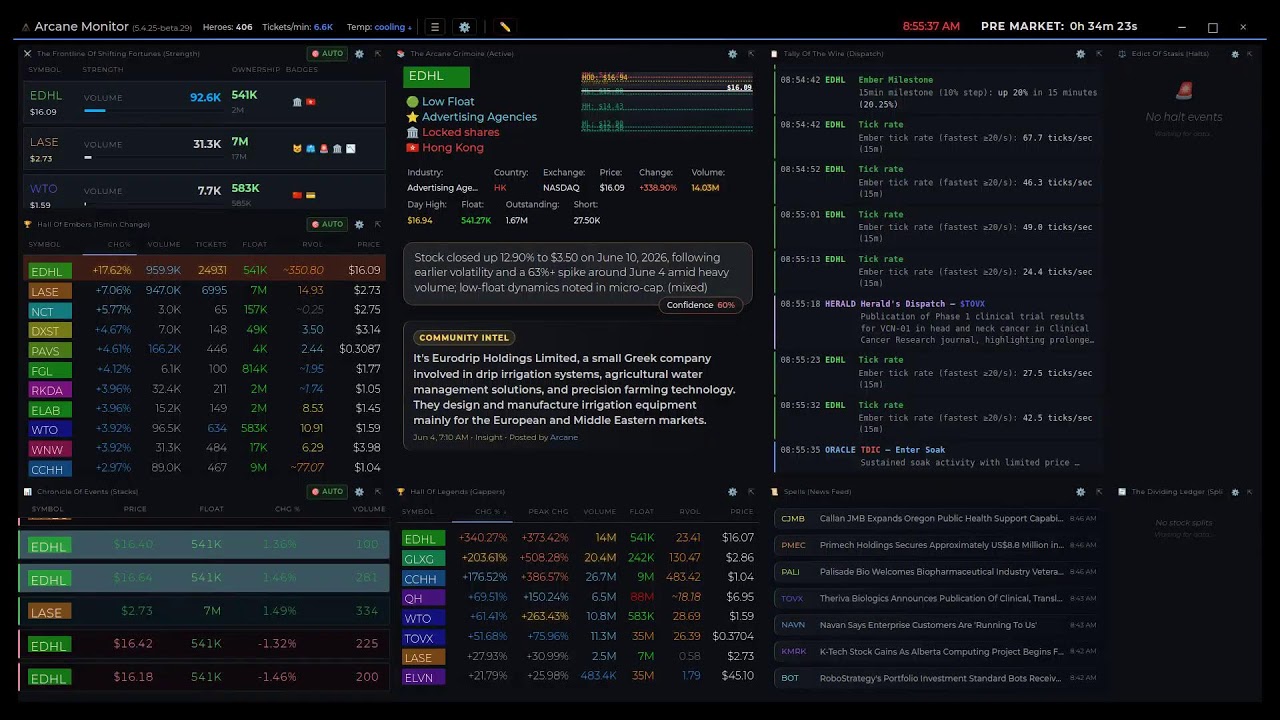Screen dimensions: 1280x720
Task: Pop out the Hall Of Embers panel
Action: [x=378, y=224]
